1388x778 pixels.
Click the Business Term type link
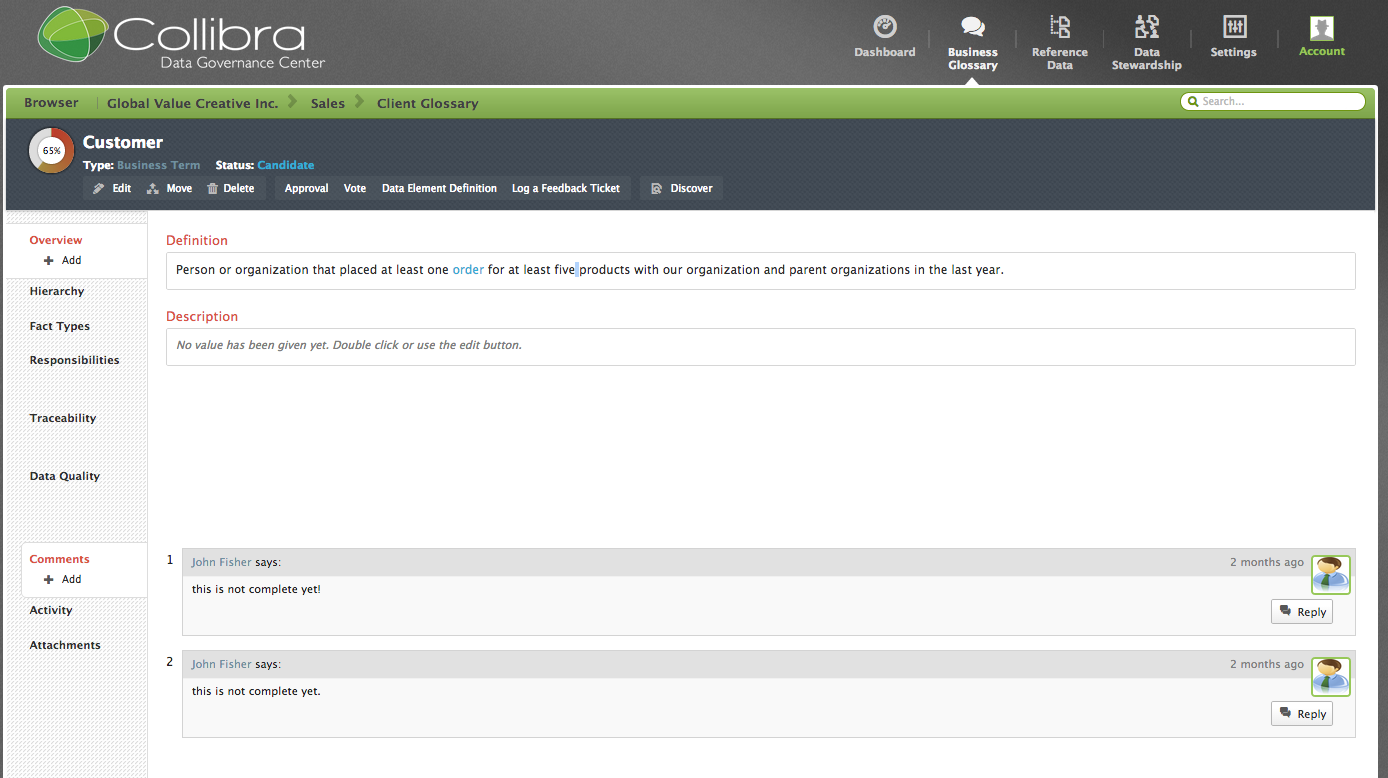coord(158,165)
